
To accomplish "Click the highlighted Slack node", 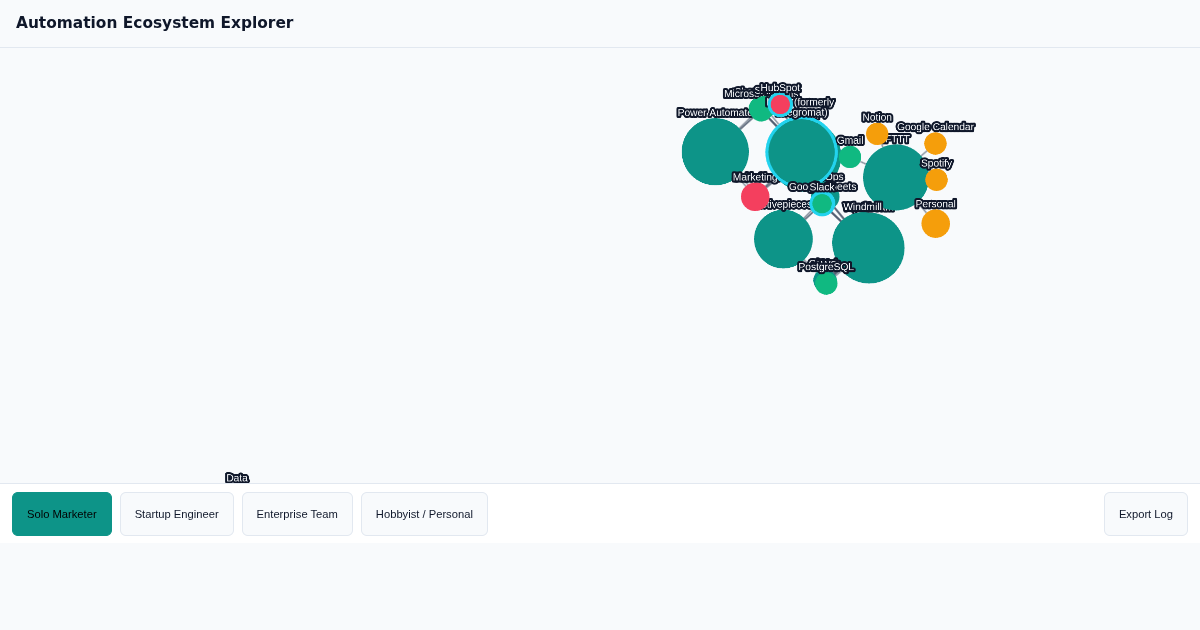I will click(x=822, y=204).
